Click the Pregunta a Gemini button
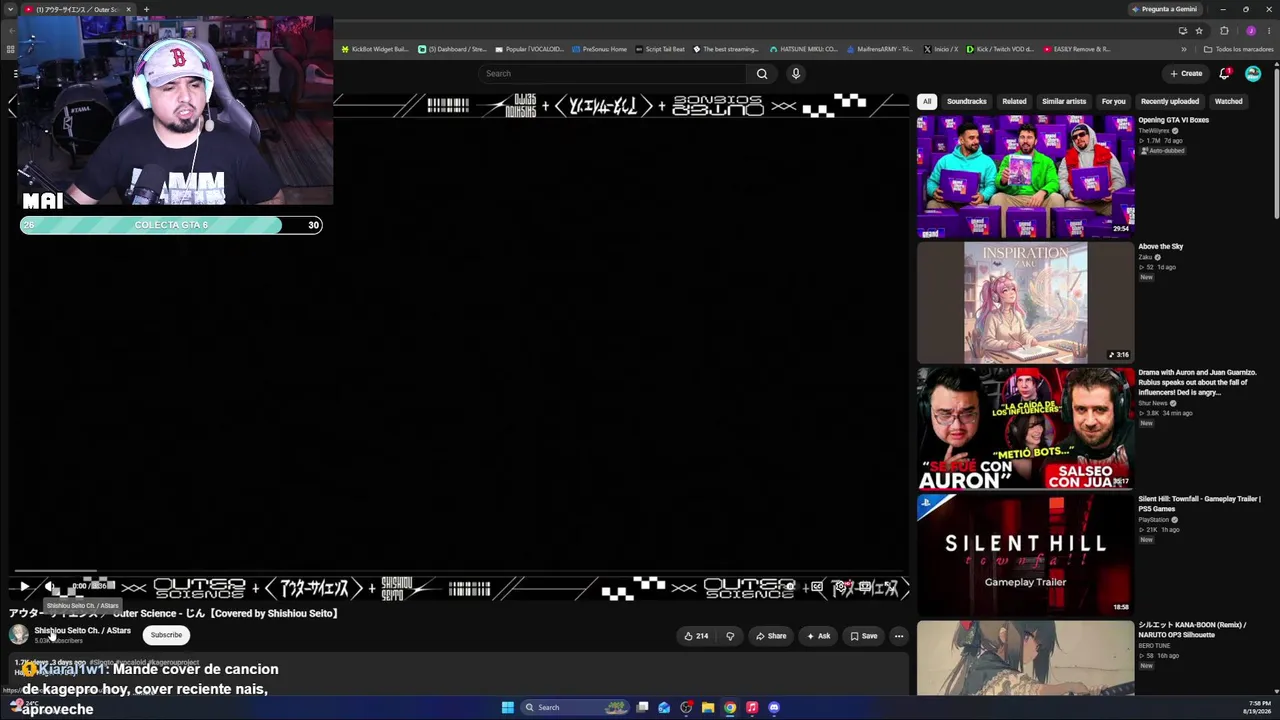Screen dimensions: 1280x720 pos(1165,9)
